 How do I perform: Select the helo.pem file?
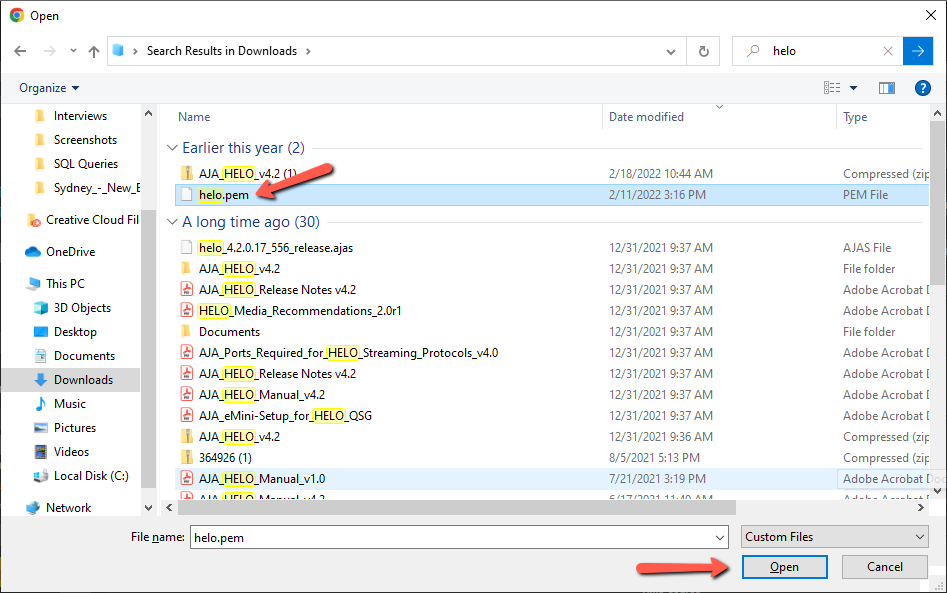[552, 195]
